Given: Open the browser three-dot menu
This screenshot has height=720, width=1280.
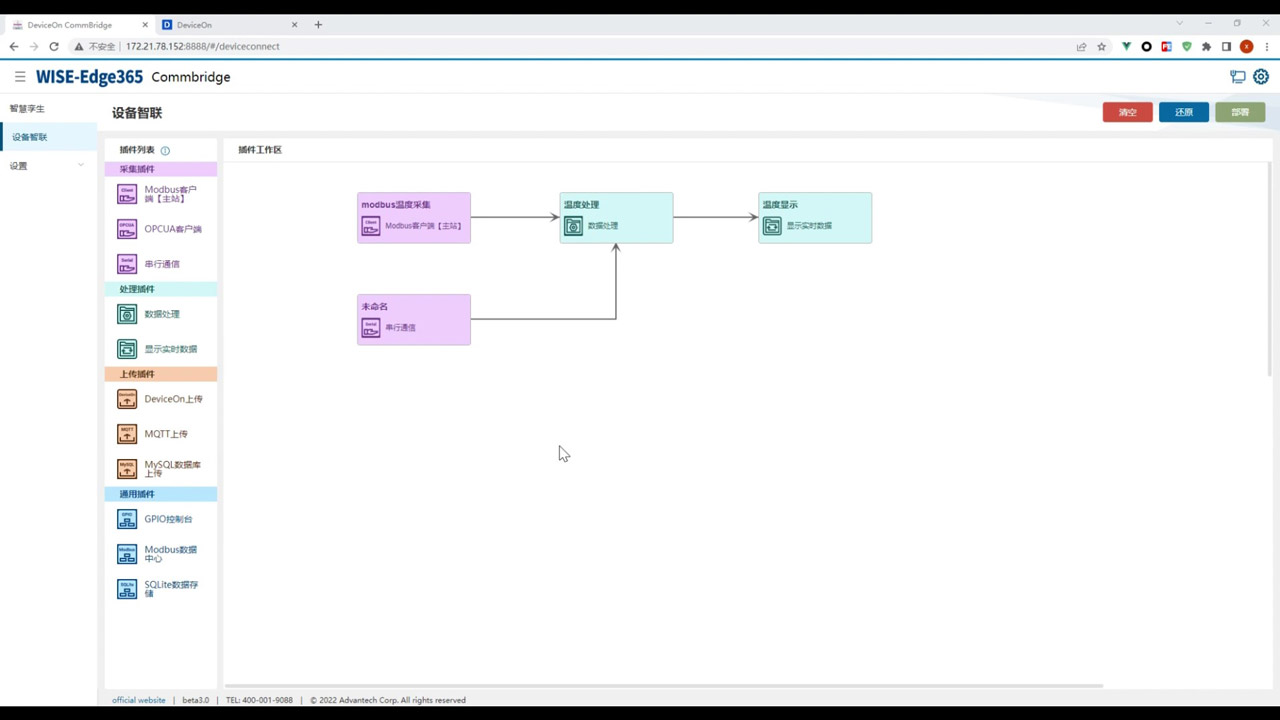Looking at the screenshot, I should 1267,46.
